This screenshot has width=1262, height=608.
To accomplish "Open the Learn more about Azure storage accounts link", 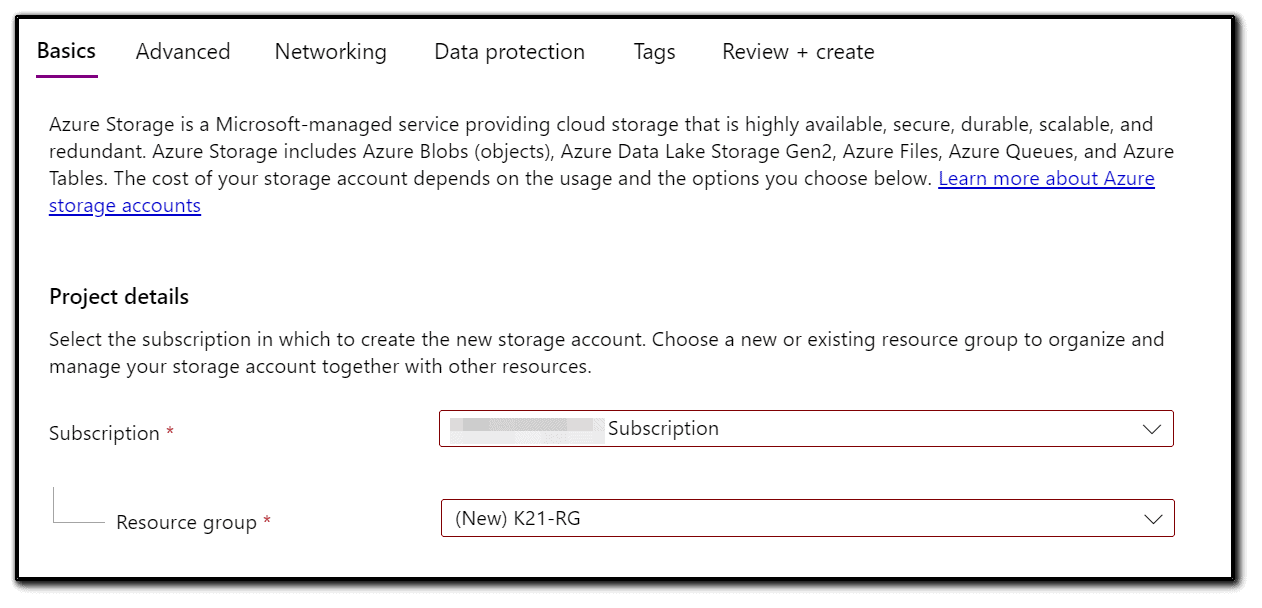I will coord(1046,178).
